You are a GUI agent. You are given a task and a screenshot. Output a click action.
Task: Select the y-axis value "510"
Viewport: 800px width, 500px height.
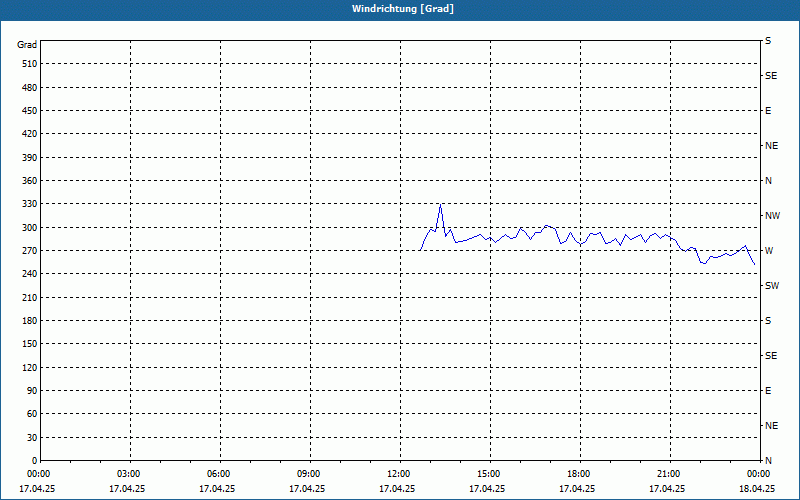coord(30,64)
